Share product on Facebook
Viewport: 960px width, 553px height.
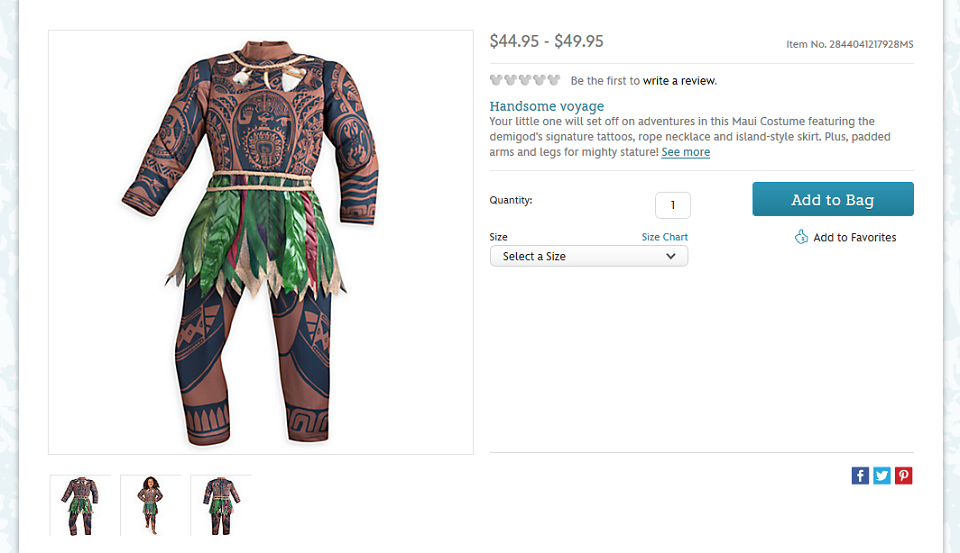[x=860, y=476]
